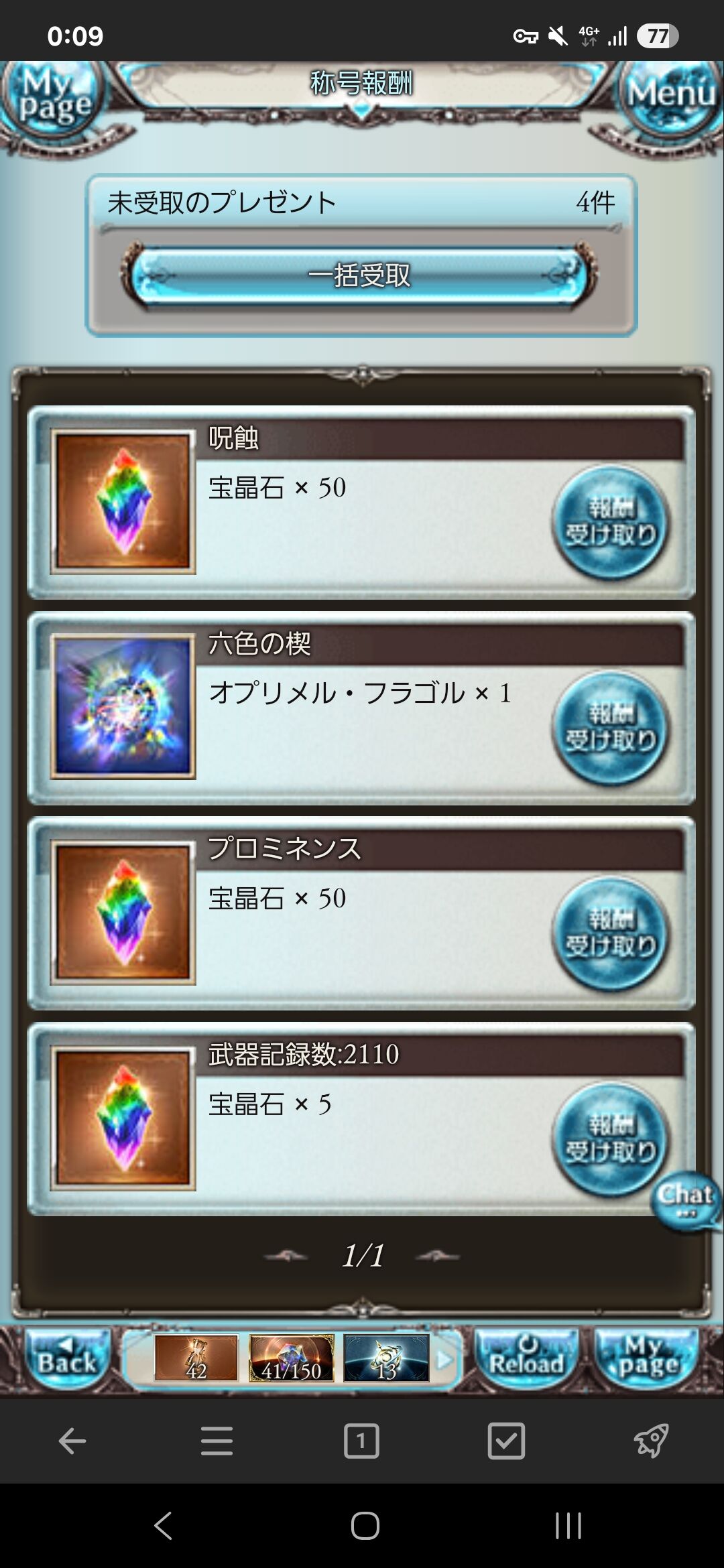
Task: Tap the 宝晶石 crystal icon in 呪蝕 row
Action: (x=123, y=501)
